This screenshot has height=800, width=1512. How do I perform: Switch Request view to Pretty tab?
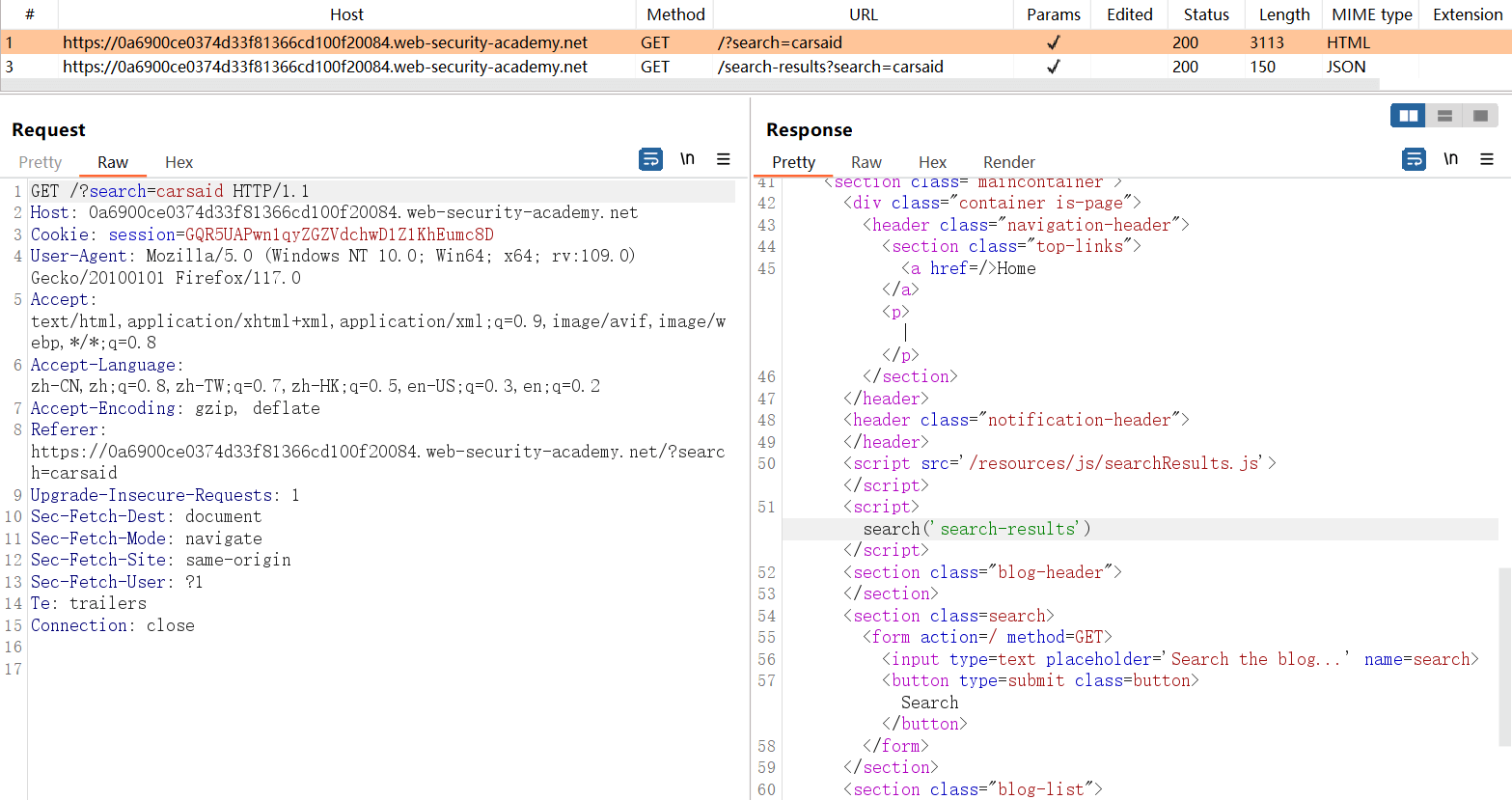[x=40, y=162]
